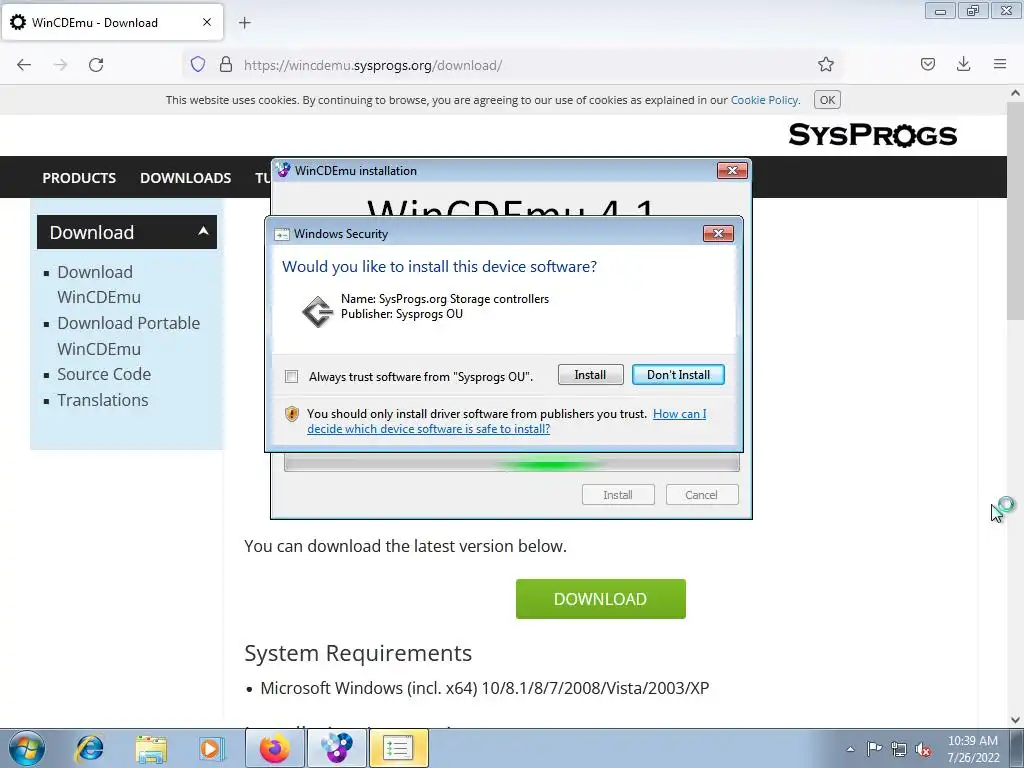Open a new browser tab
This screenshot has height=768, width=1024.
(x=244, y=23)
